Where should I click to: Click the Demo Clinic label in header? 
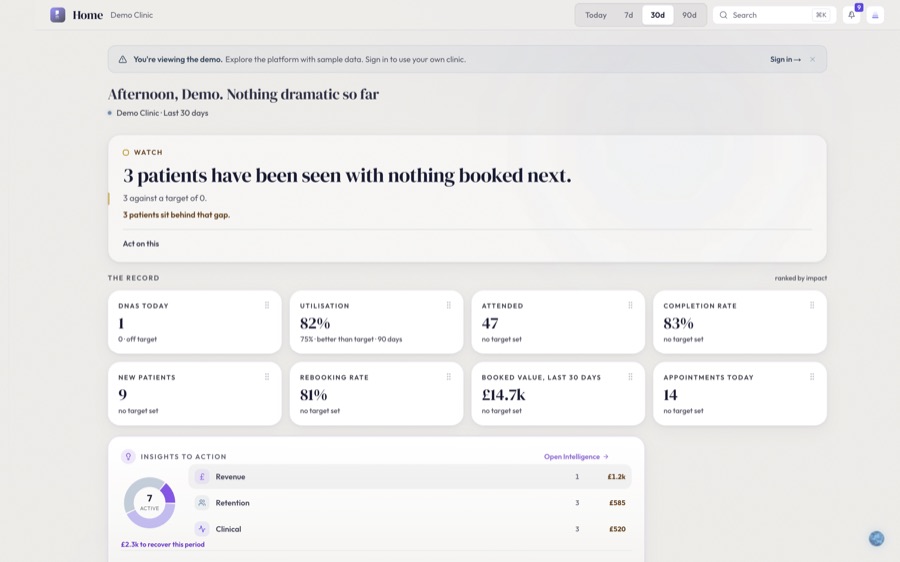click(131, 15)
